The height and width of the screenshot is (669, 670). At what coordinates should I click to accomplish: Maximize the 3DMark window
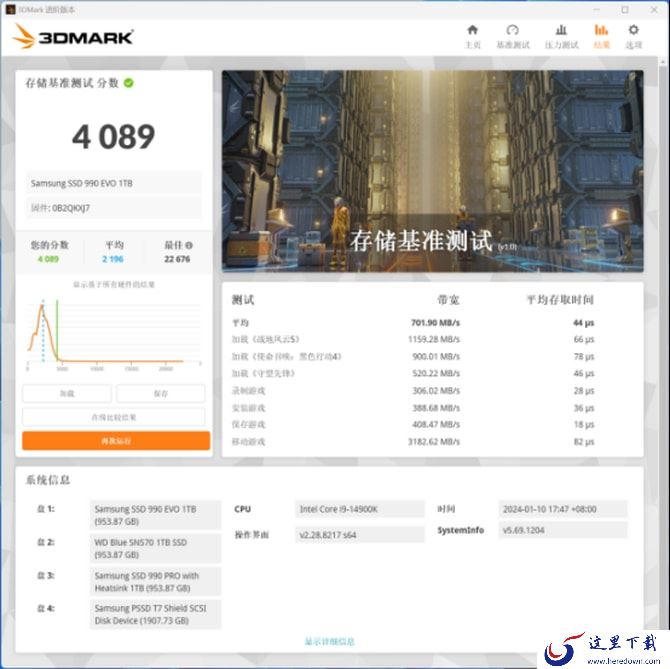click(625, 9)
